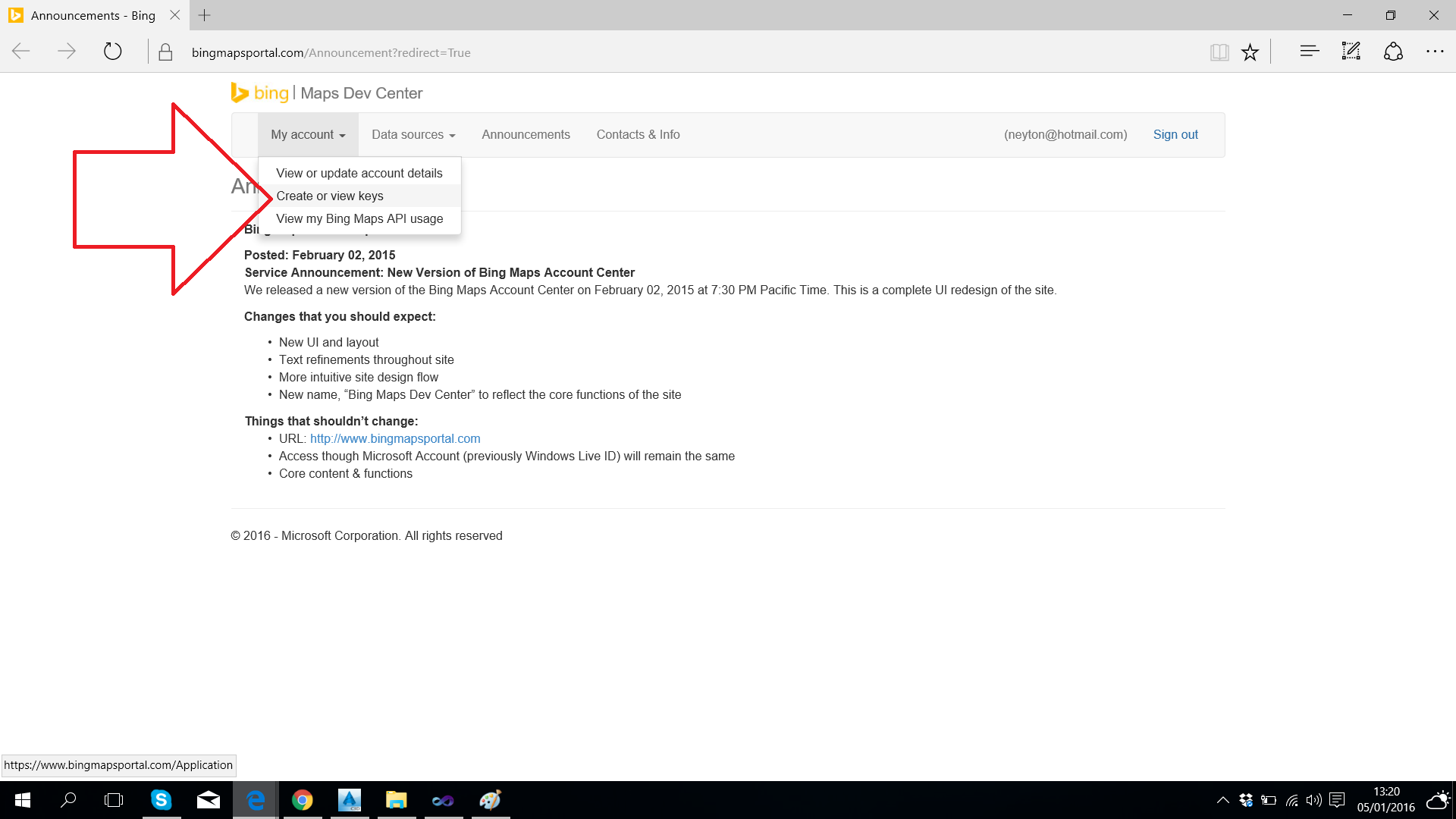Screen dimensions: 1456x819
Task: Collapse the My account dropdown
Action: pyautogui.click(x=308, y=135)
